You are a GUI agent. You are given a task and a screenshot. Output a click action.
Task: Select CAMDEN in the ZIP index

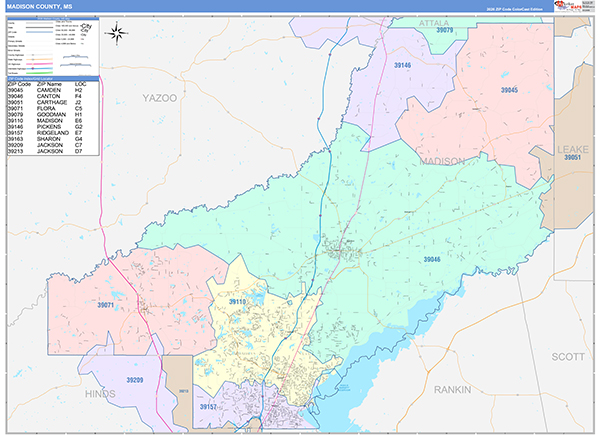49,90
